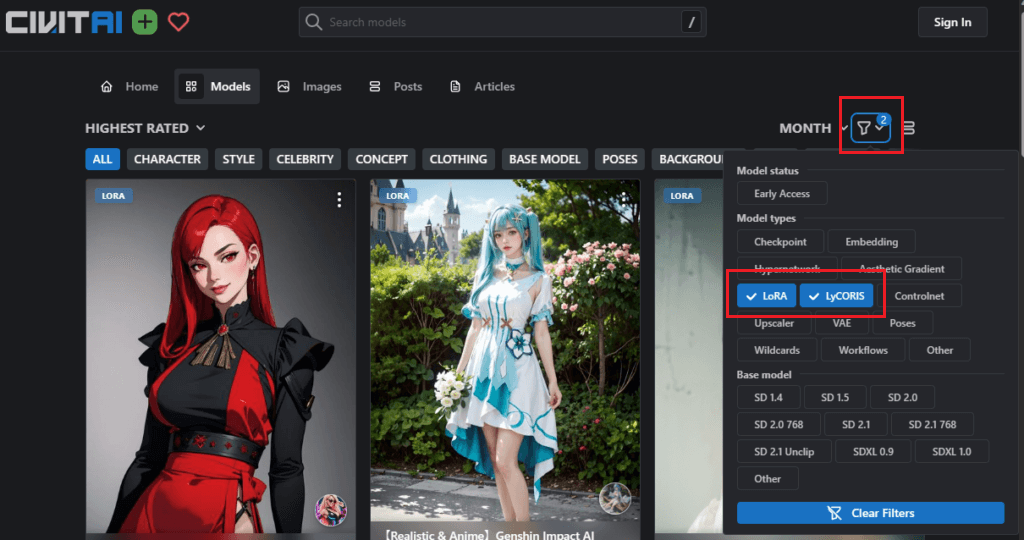Filter by CONCEPT category tag
This screenshot has width=1024, height=540.
(x=381, y=159)
